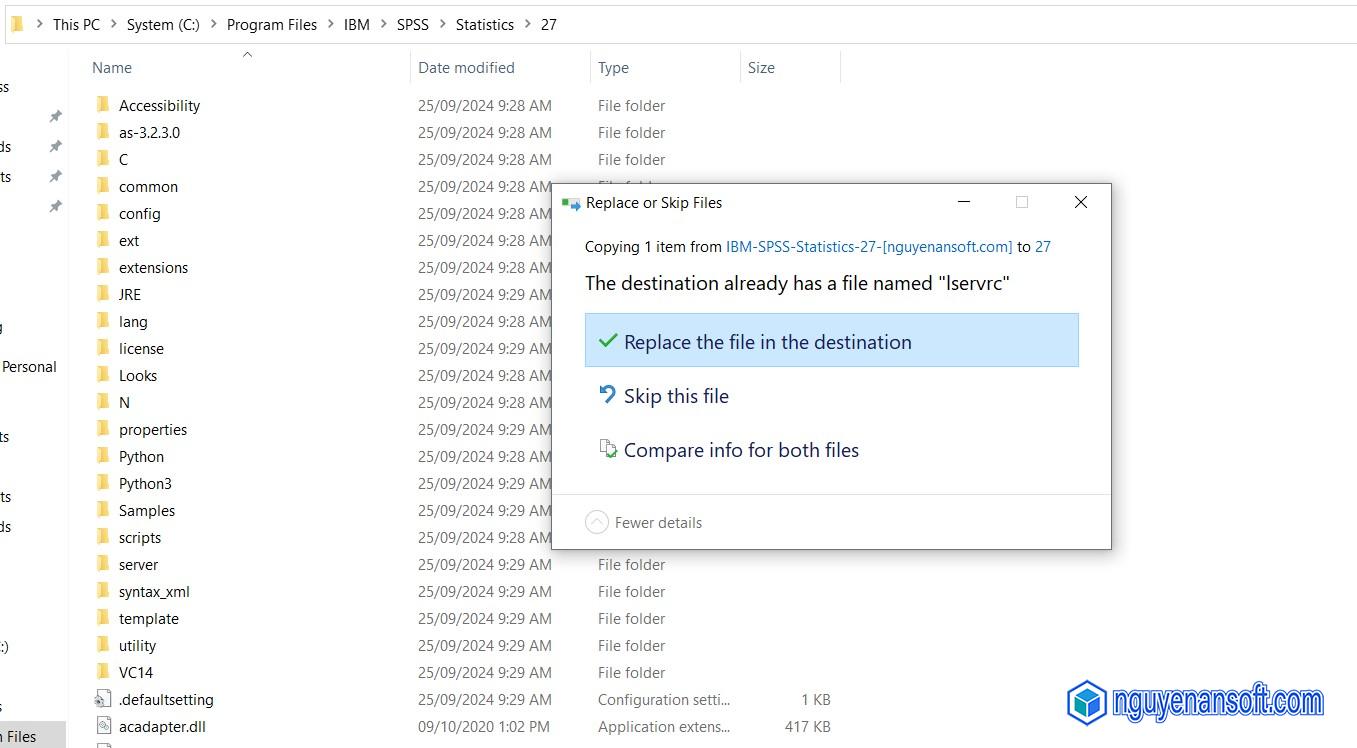Select the template folder name

(149, 618)
